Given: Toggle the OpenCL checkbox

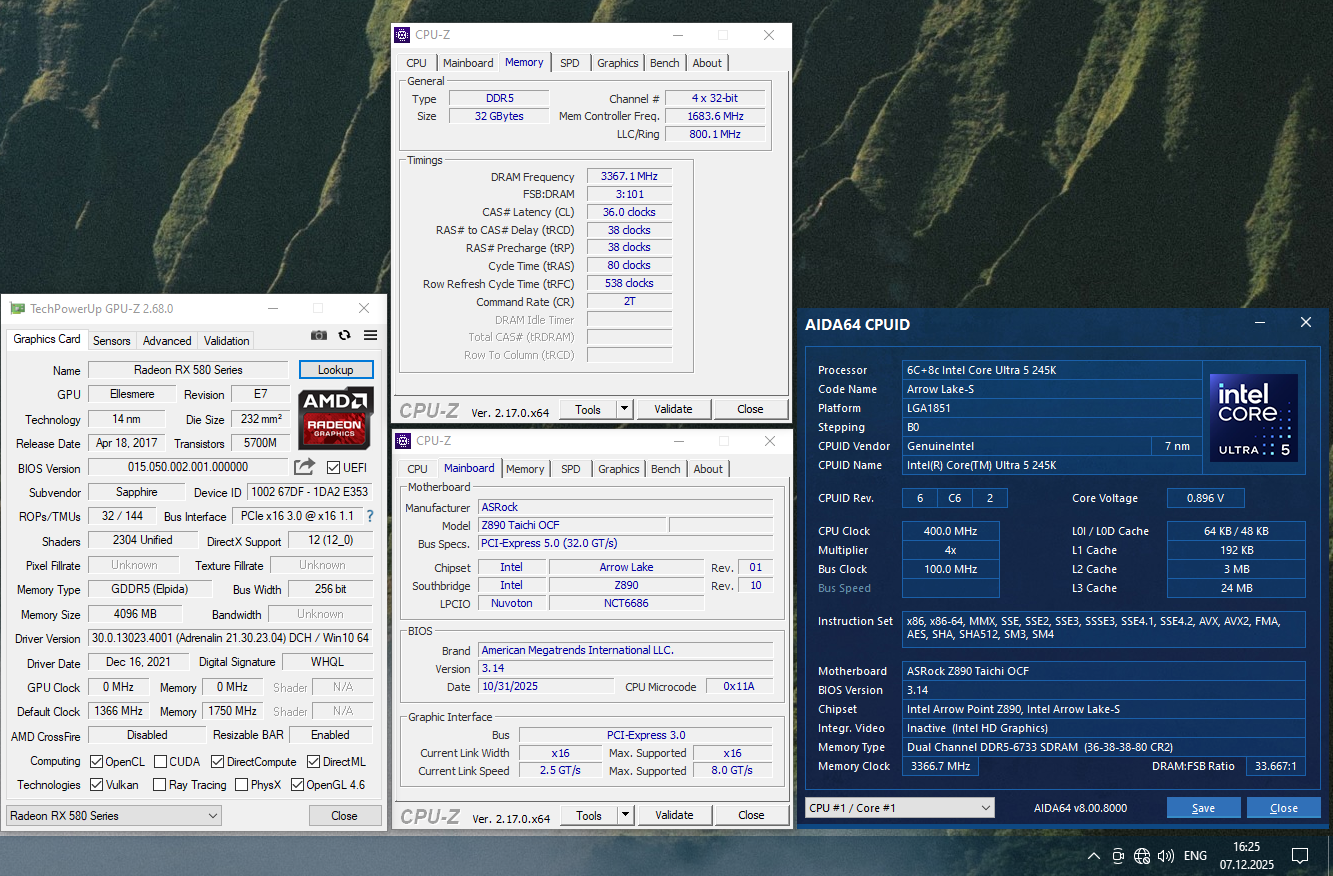Looking at the screenshot, I should [x=97, y=762].
